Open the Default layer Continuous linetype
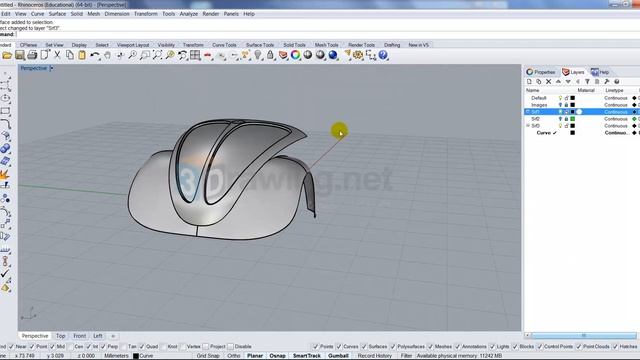Image resolution: width=640 pixels, height=360 pixels. pyautogui.click(x=616, y=98)
